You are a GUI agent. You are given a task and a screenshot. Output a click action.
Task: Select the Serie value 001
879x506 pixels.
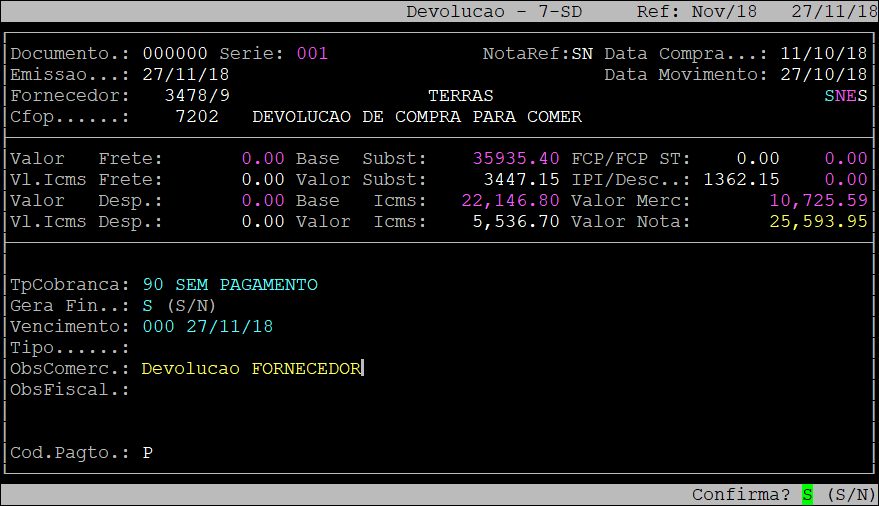coord(312,54)
